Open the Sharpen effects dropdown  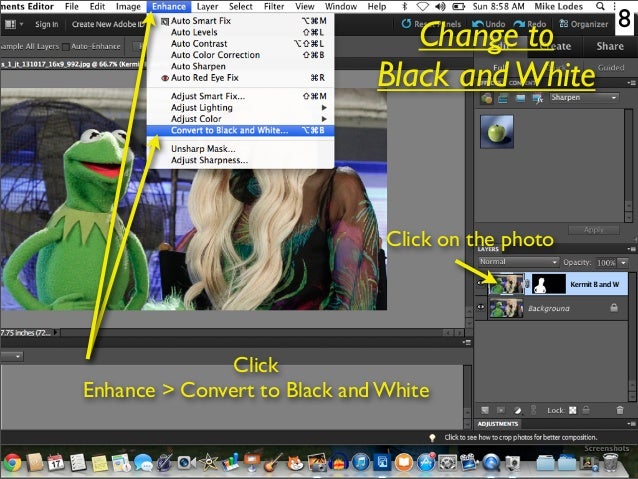tap(584, 98)
